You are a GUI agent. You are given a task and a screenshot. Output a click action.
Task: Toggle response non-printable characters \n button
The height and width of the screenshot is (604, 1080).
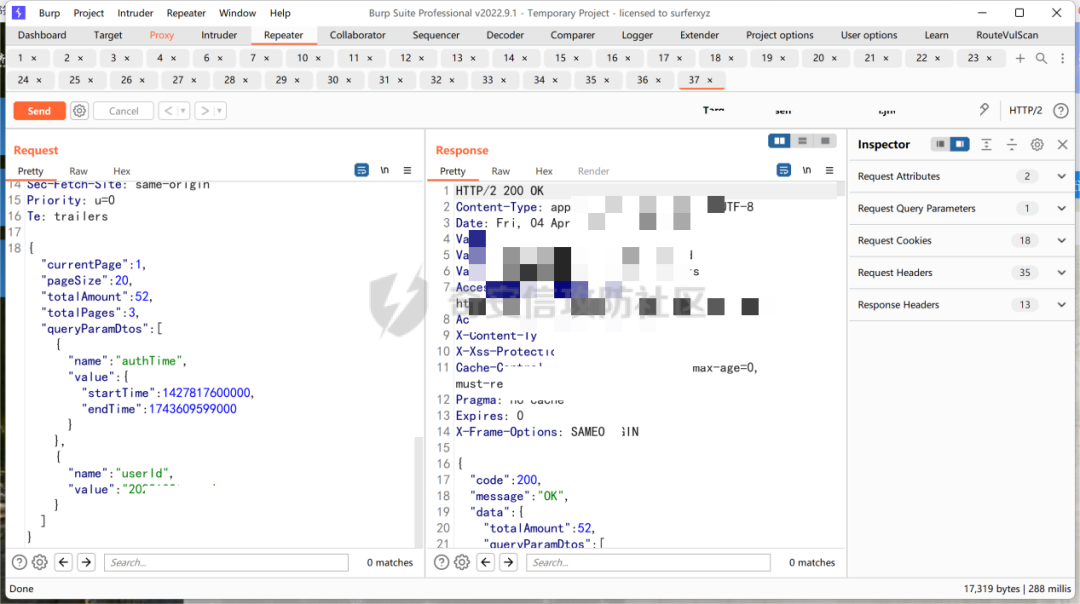pyautogui.click(x=807, y=170)
